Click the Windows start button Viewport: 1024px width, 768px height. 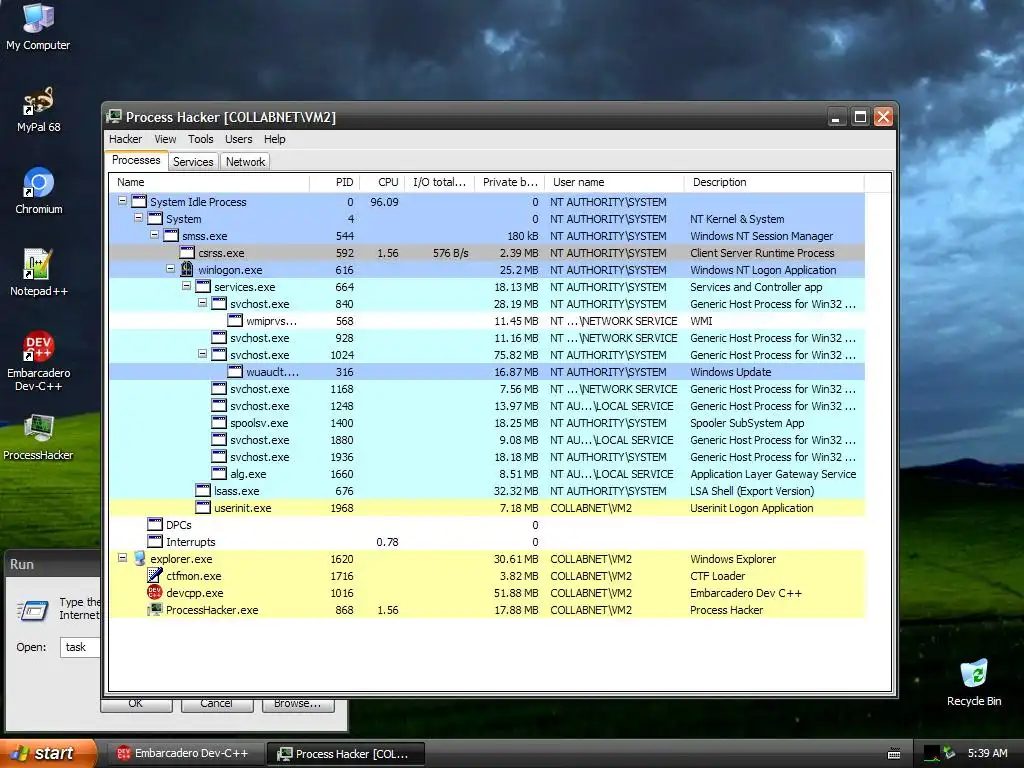click(47, 753)
